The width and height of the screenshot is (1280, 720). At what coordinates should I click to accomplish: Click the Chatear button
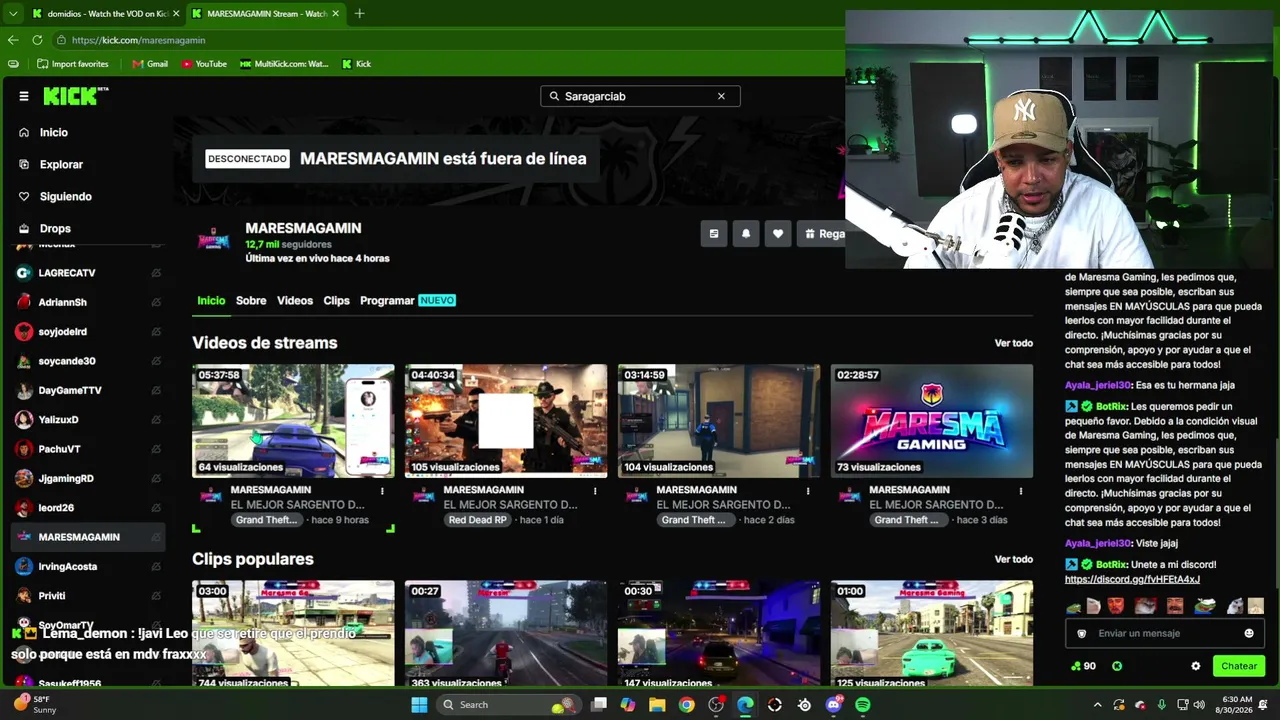[1239, 666]
